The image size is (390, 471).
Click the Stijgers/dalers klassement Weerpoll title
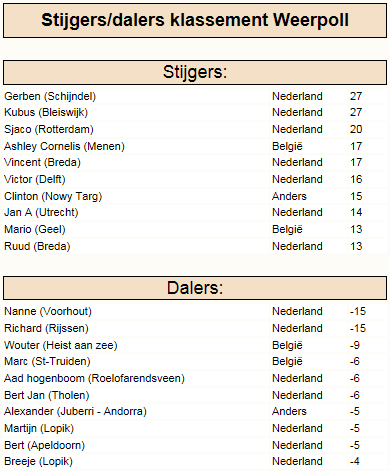click(195, 20)
